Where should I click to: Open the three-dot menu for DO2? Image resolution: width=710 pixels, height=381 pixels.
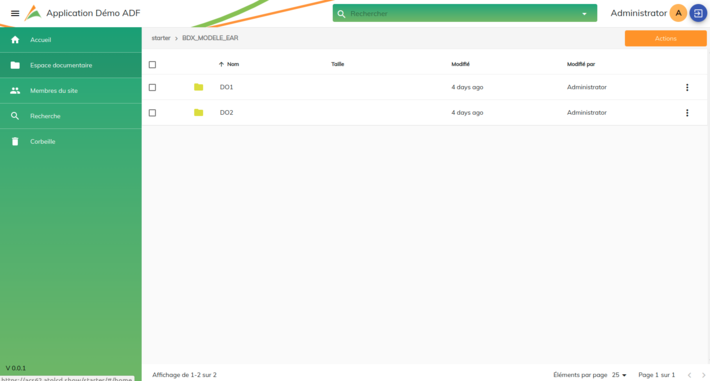click(x=687, y=113)
